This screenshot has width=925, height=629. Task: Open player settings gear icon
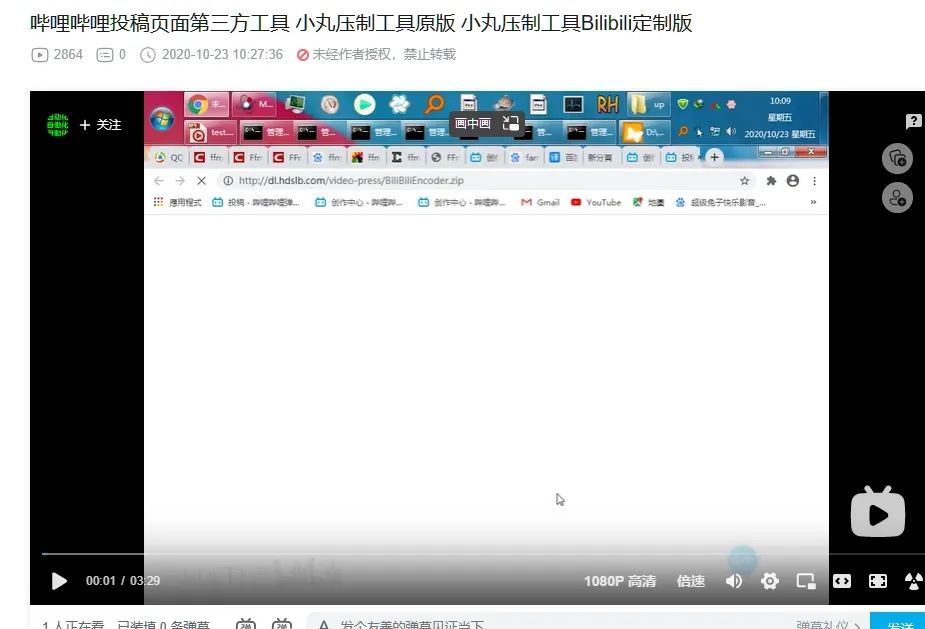[769, 581]
